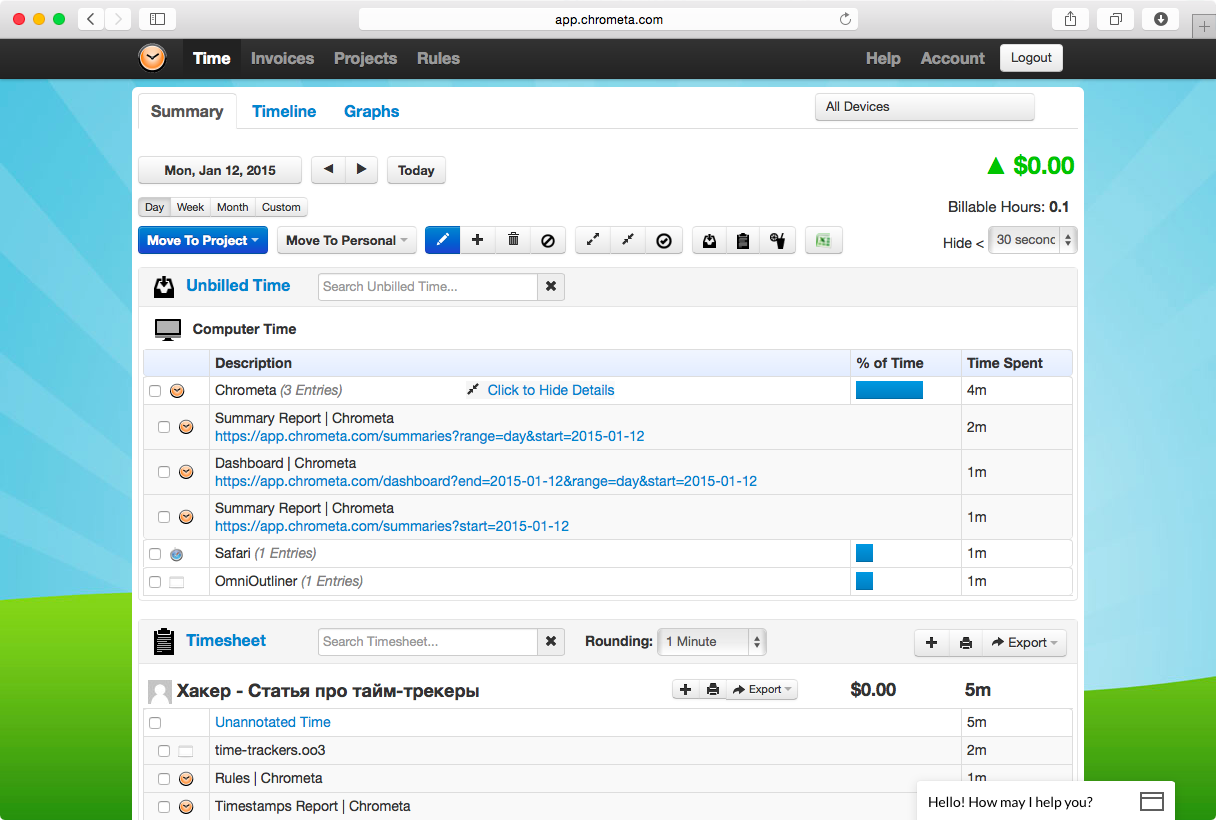1216x820 pixels.
Task: Open the Rules menu
Action: (438, 58)
